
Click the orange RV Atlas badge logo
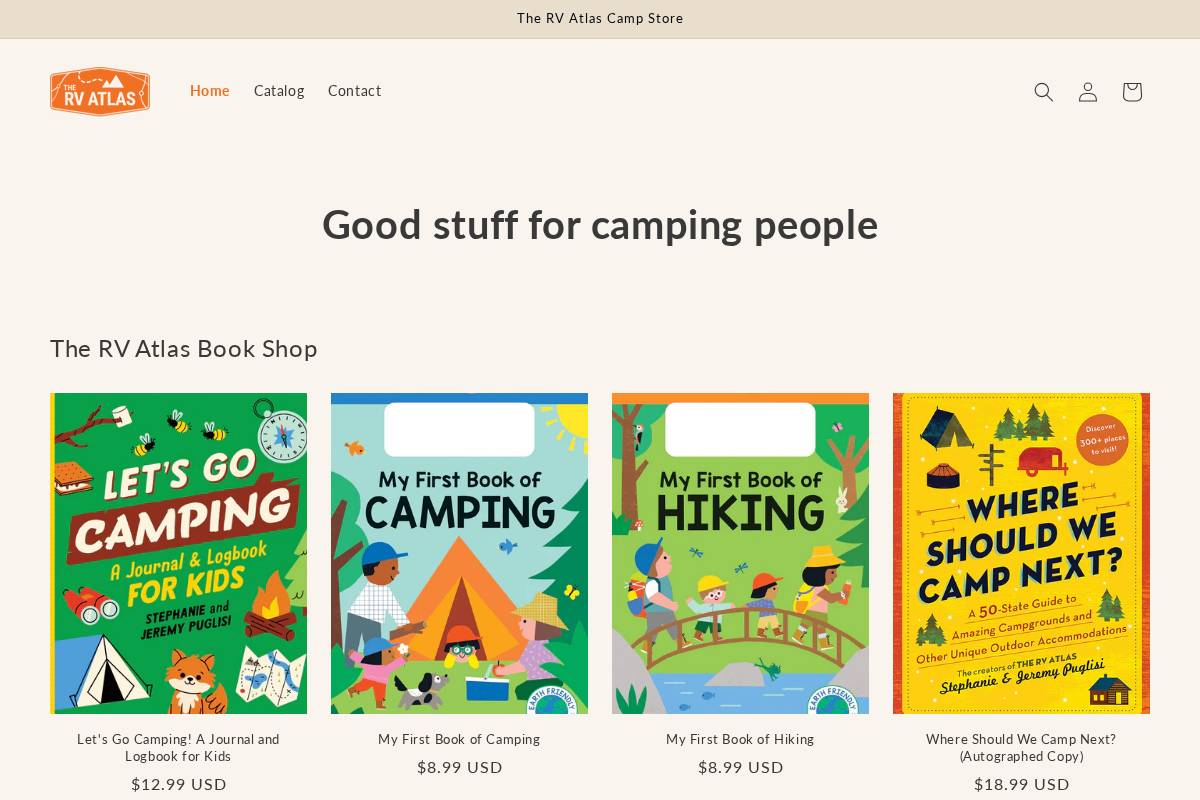coord(100,91)
